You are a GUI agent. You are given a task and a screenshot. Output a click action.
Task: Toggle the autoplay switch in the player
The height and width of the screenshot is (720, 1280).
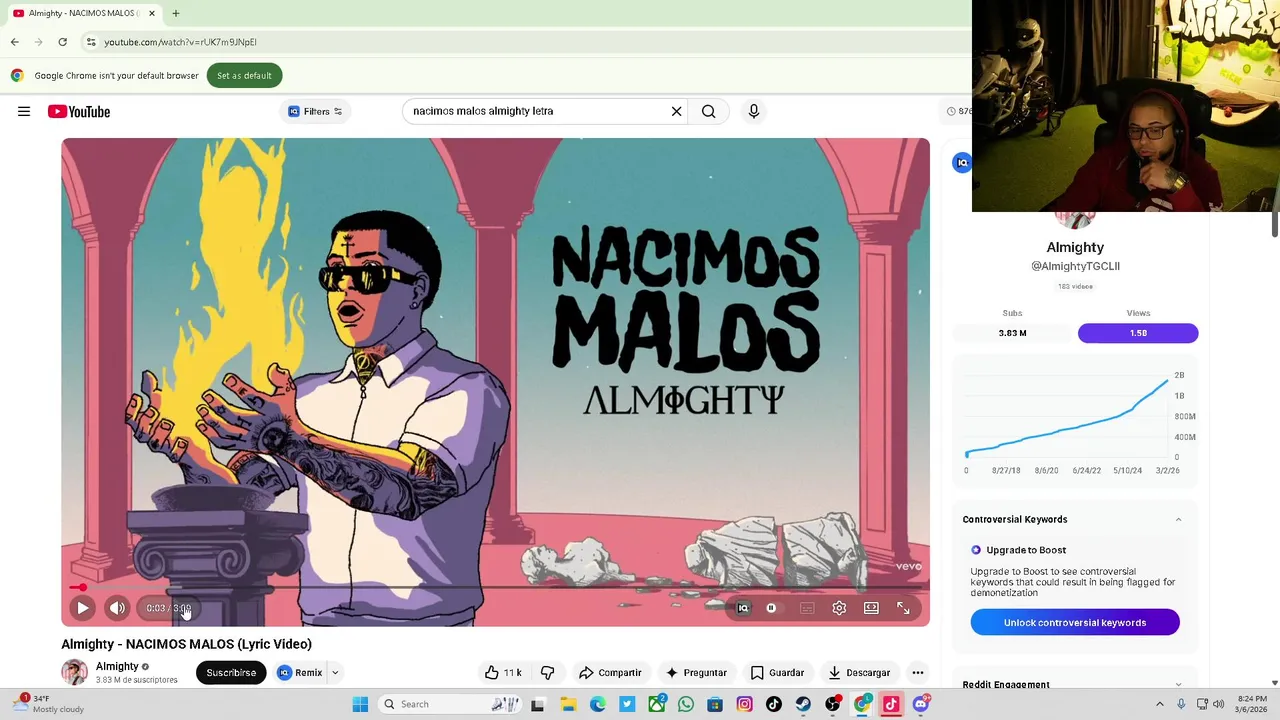[x=771, y=608]
